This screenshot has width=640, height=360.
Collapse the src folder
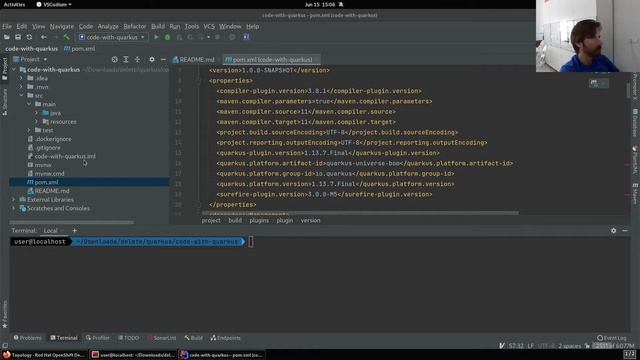[21, 96]
